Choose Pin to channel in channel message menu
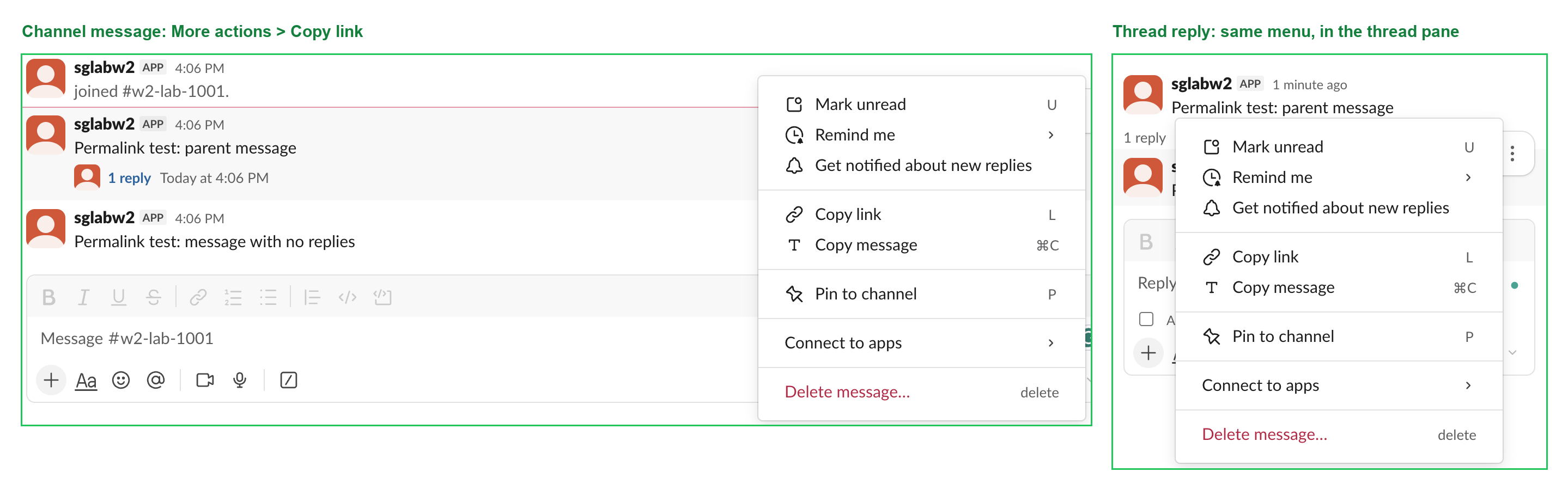1568x490 pixels. coord(921,294)
